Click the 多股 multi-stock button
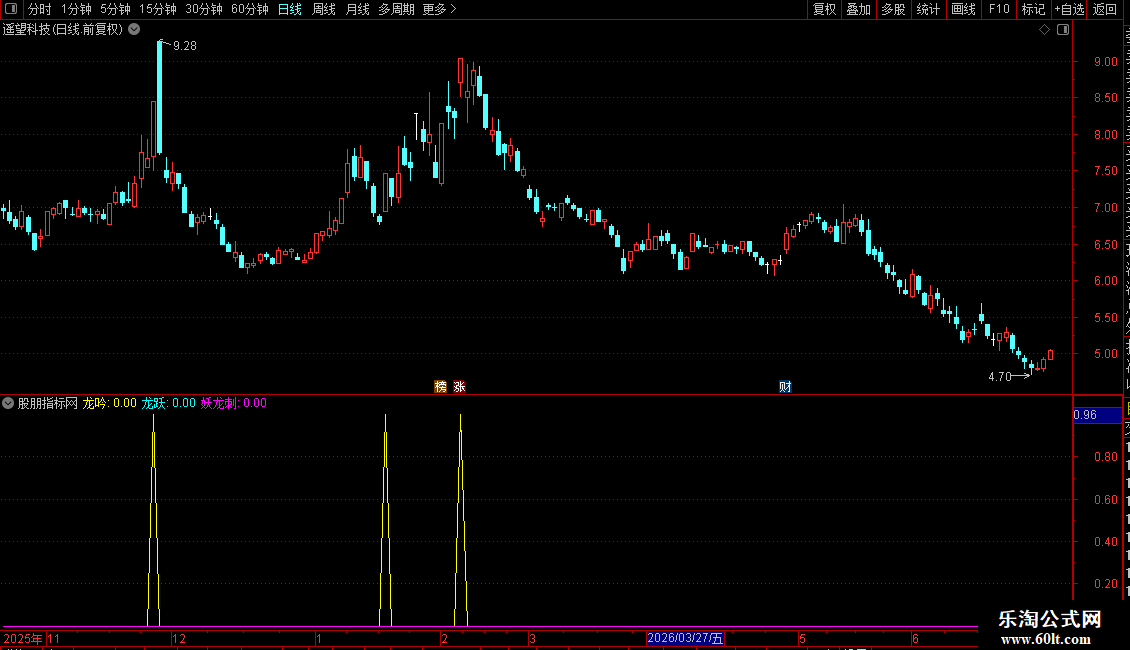The image size is (1130, 650). (x=893, y=9)
